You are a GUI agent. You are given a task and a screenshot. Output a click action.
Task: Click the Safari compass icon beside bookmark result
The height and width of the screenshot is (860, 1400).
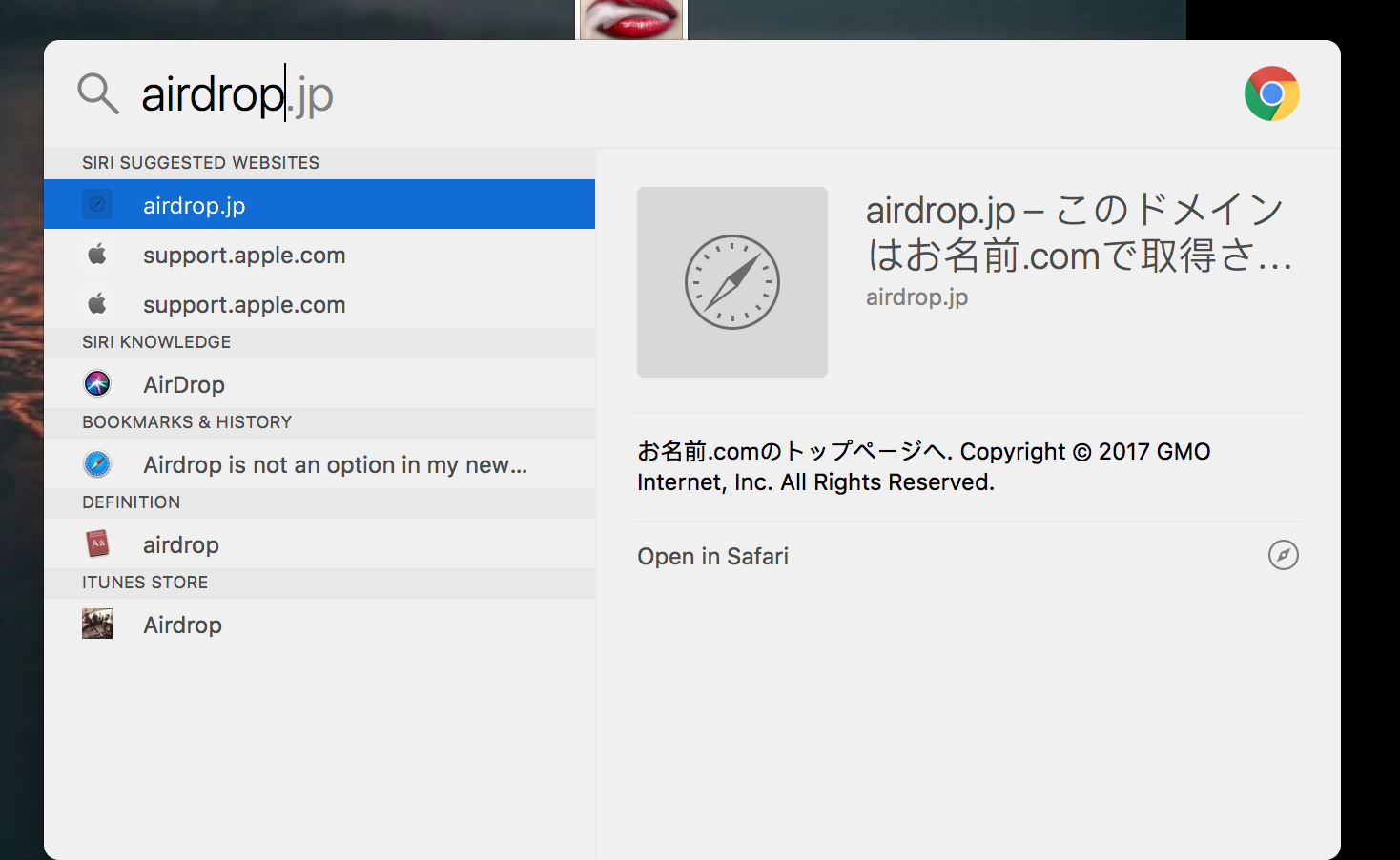pos(97,463)
